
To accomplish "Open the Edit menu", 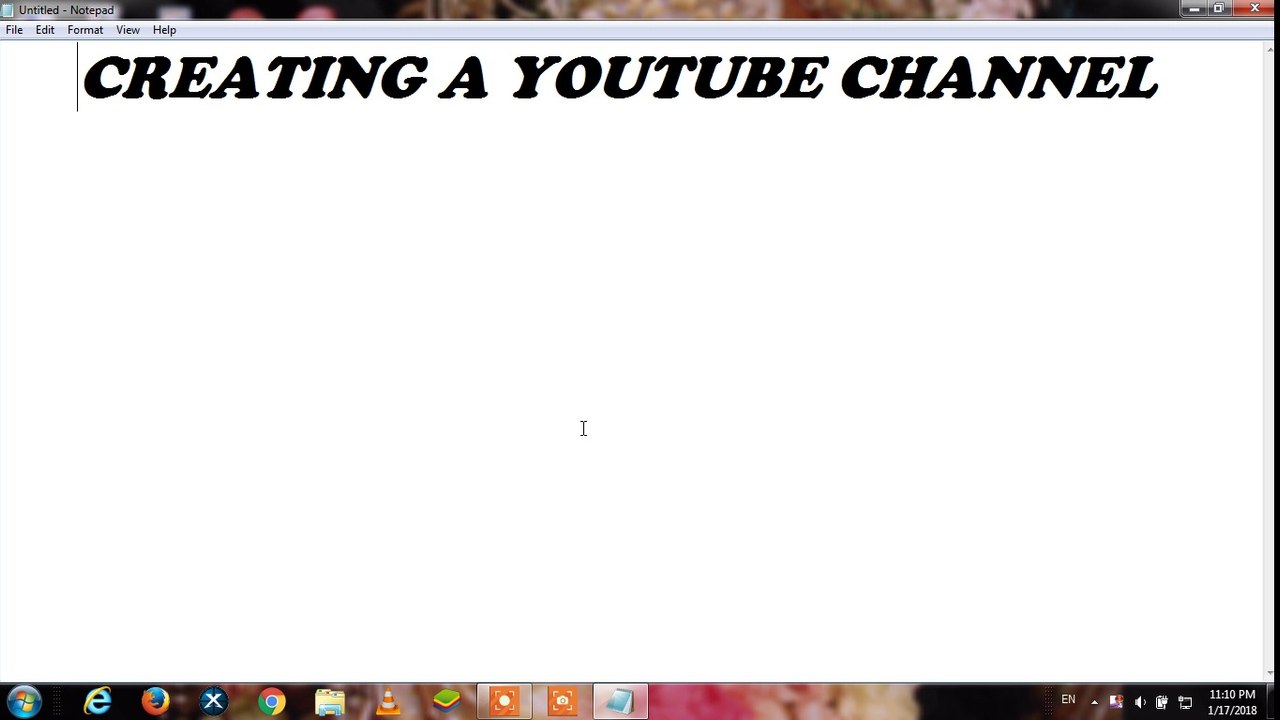I will pyautogui.click(x=45, y=30).
